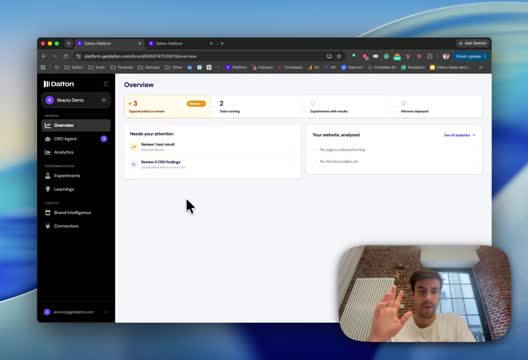Select the Opportunities to review card
The height and width of the screenshot is (360, 528).
167,106
